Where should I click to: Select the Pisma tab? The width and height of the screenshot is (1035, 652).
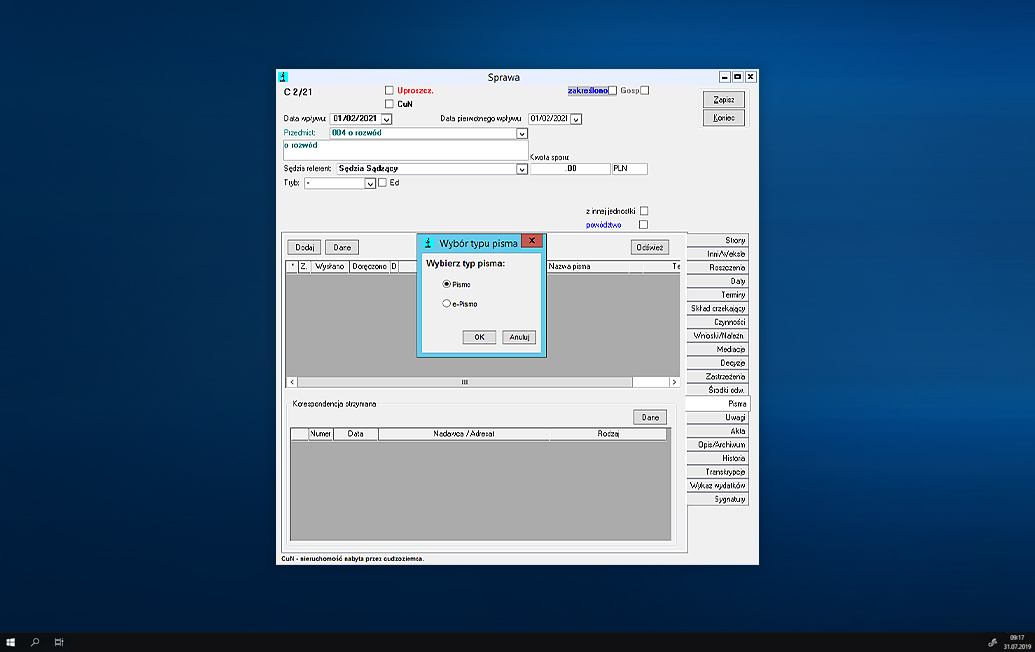(x=718, y=404)
